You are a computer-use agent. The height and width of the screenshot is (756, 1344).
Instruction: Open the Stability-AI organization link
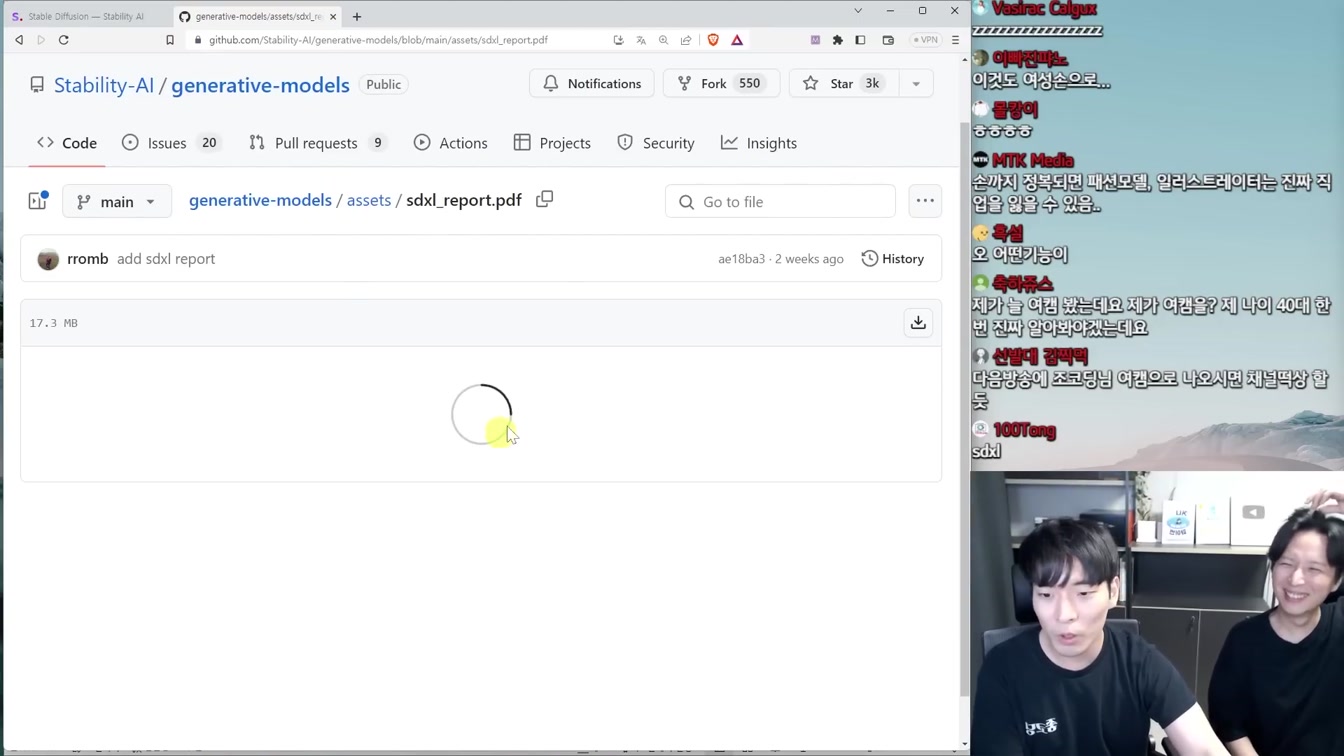pos(104,85)
